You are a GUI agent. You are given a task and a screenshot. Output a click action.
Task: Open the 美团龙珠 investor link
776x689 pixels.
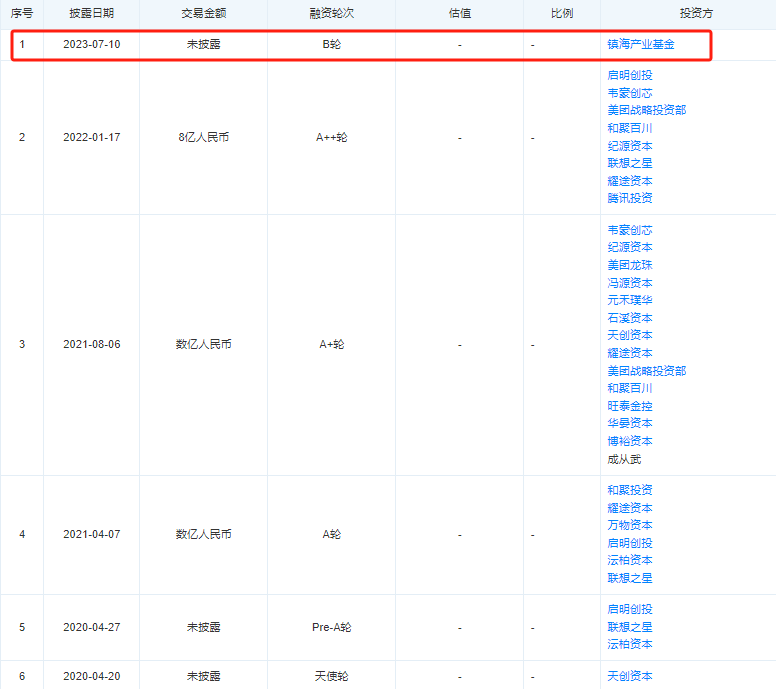(630, 265)
